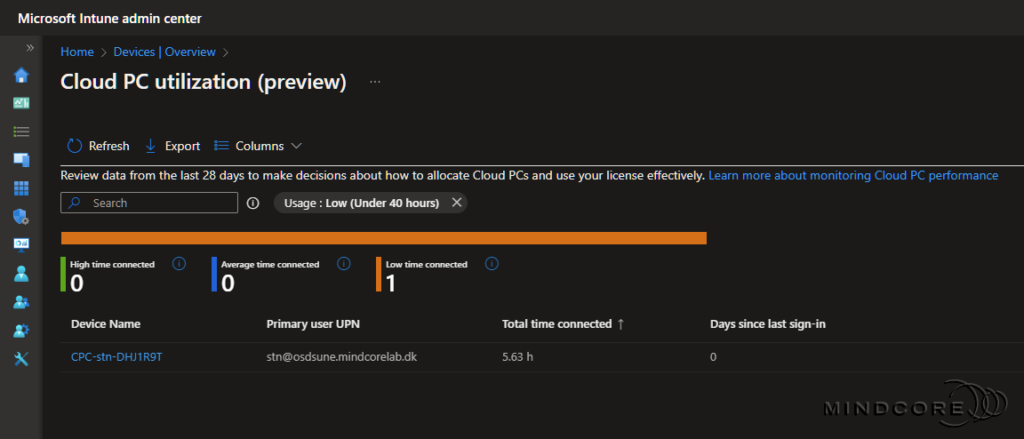Open the Columns dropdown
Screen dimensions: 1024x439
click(x=258, y=146)
